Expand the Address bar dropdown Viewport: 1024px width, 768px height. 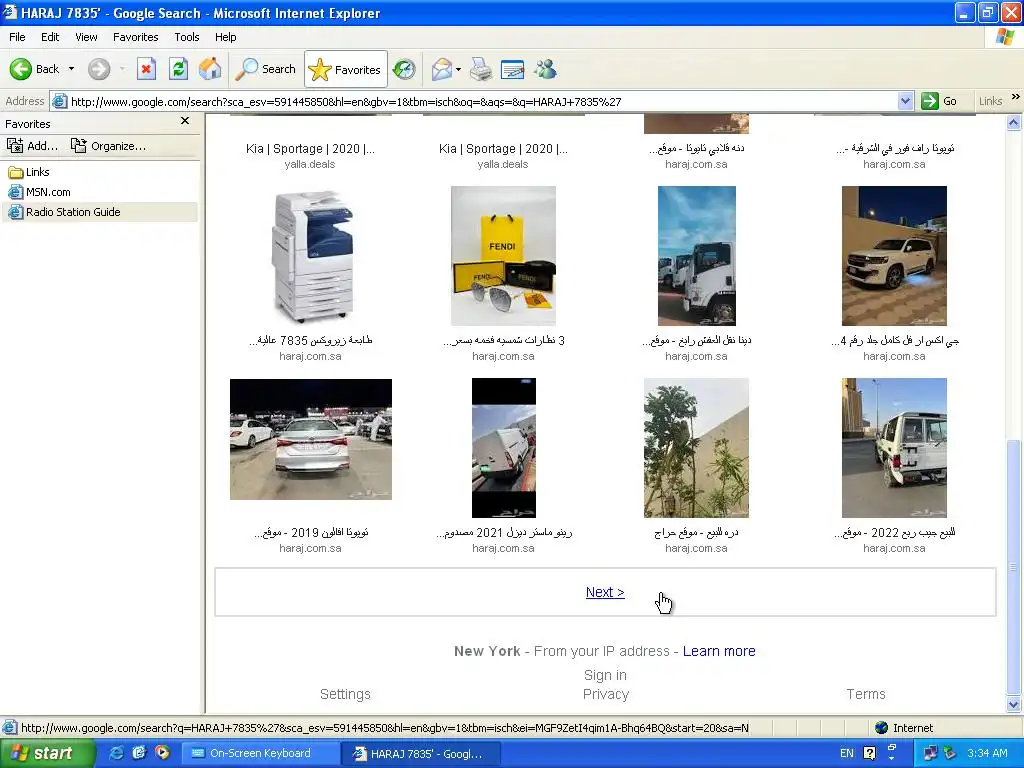(905, 101)
